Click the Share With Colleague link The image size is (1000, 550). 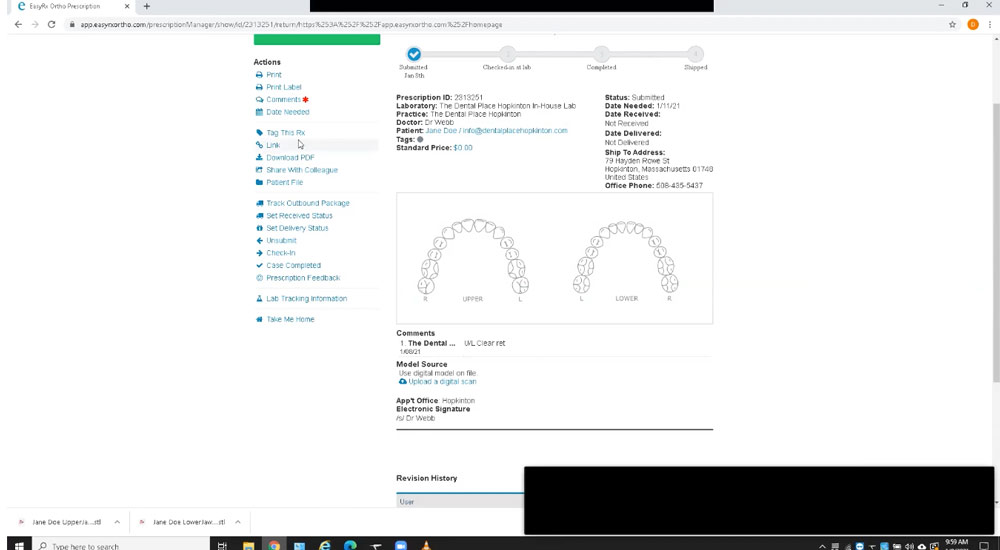[x=301, y=170]
